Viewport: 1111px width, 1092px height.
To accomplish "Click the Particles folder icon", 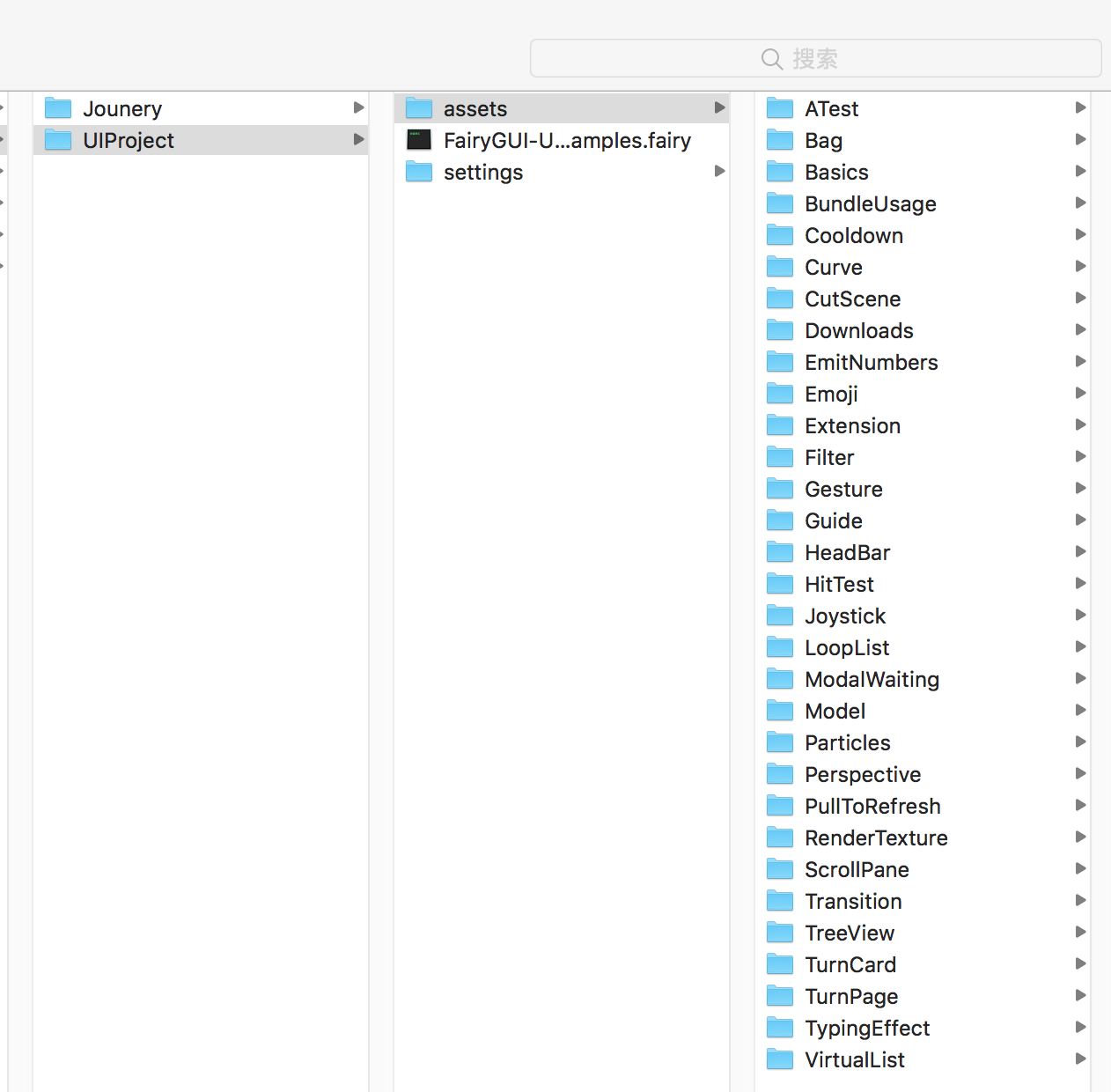I will pyautogui.click(x=780, y=742).
